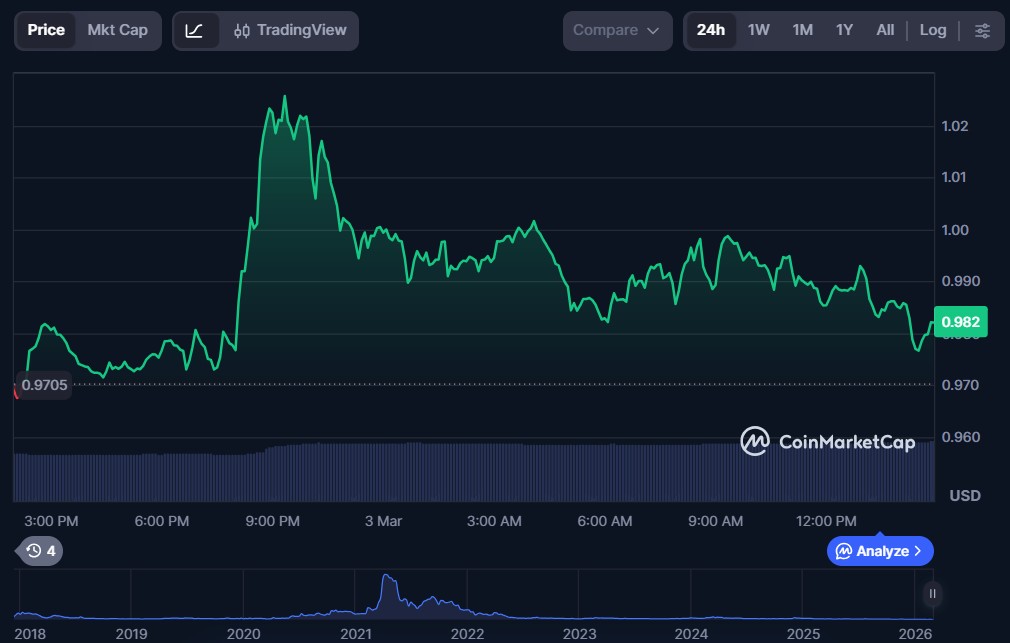Switch to line chart view icon
1010x643 pixels.
(195, 30)
